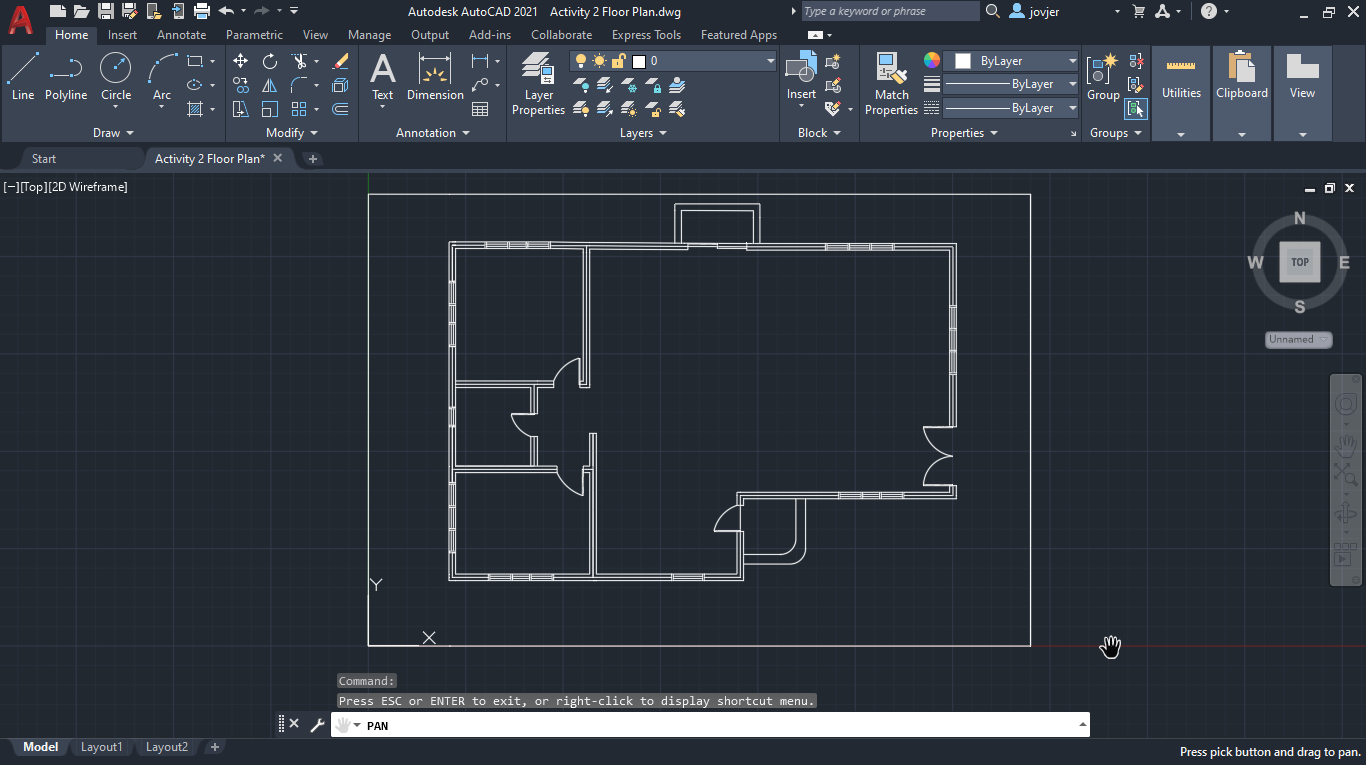Click the Rectangle tool icon

[x=195, y=61]
